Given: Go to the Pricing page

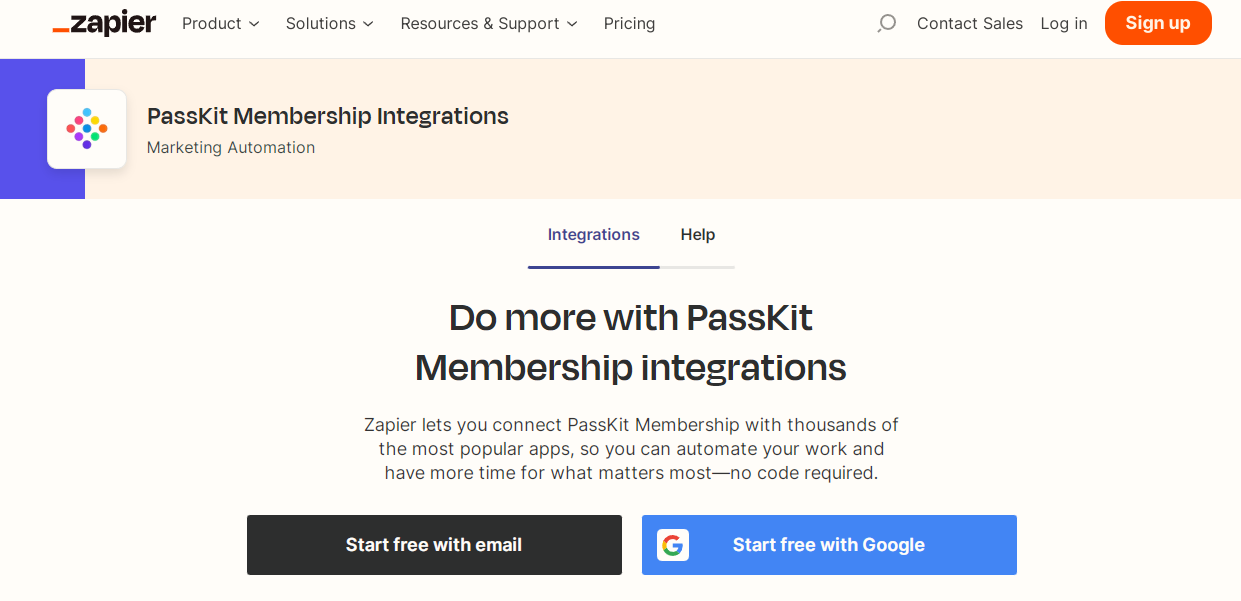Looking at the screenshot, I should click(629, 23).
